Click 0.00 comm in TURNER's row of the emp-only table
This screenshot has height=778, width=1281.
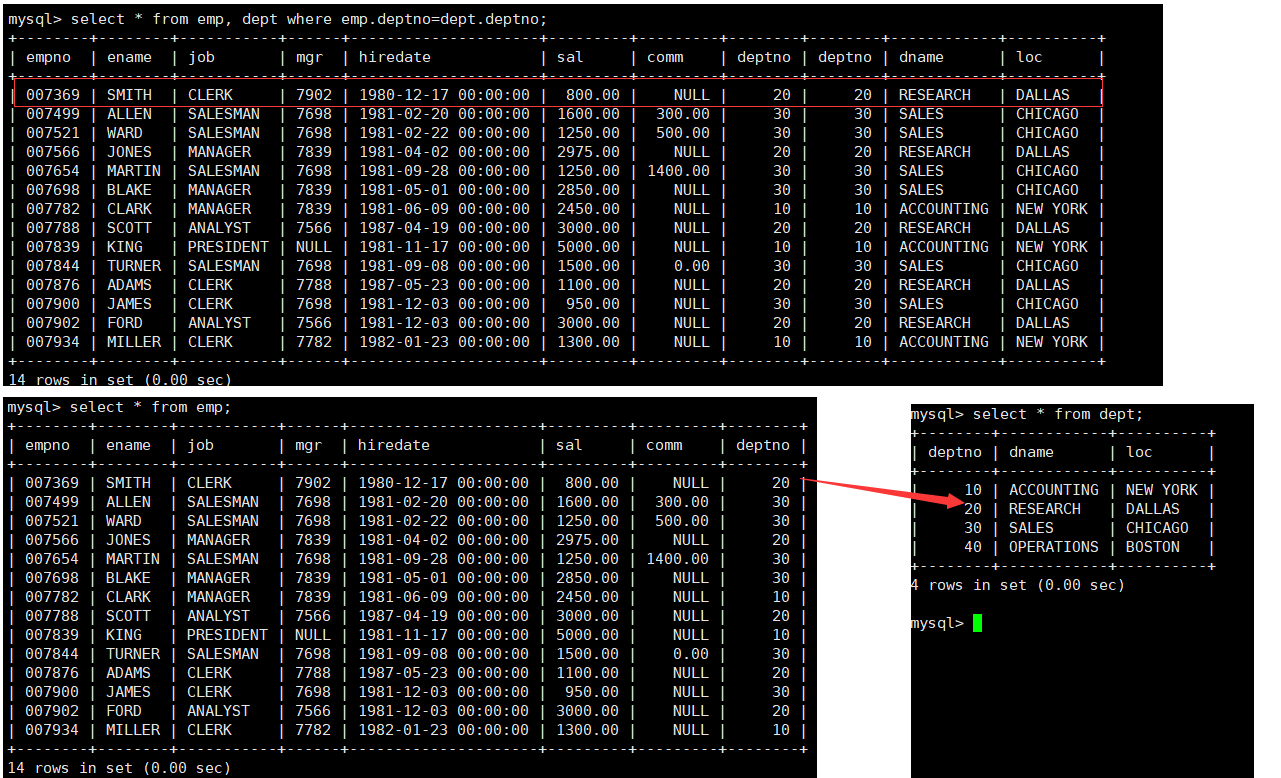click(691, 654)
